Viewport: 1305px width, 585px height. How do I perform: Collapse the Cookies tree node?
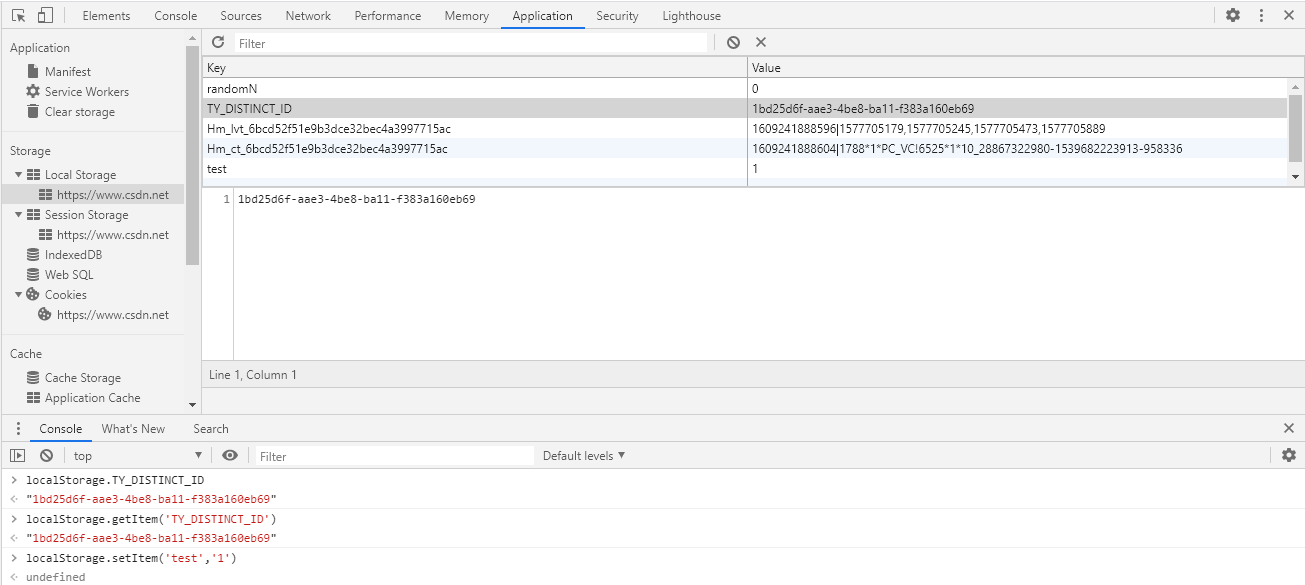[19, 295]
